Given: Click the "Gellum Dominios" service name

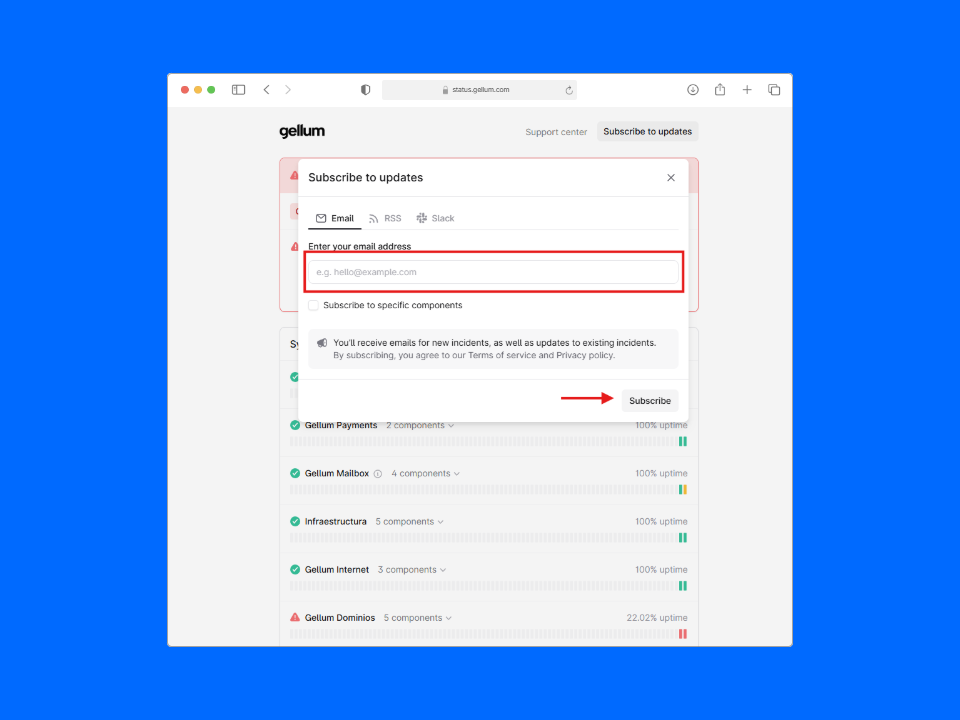Looking at the screenshot, I should [x=340, y=618].
